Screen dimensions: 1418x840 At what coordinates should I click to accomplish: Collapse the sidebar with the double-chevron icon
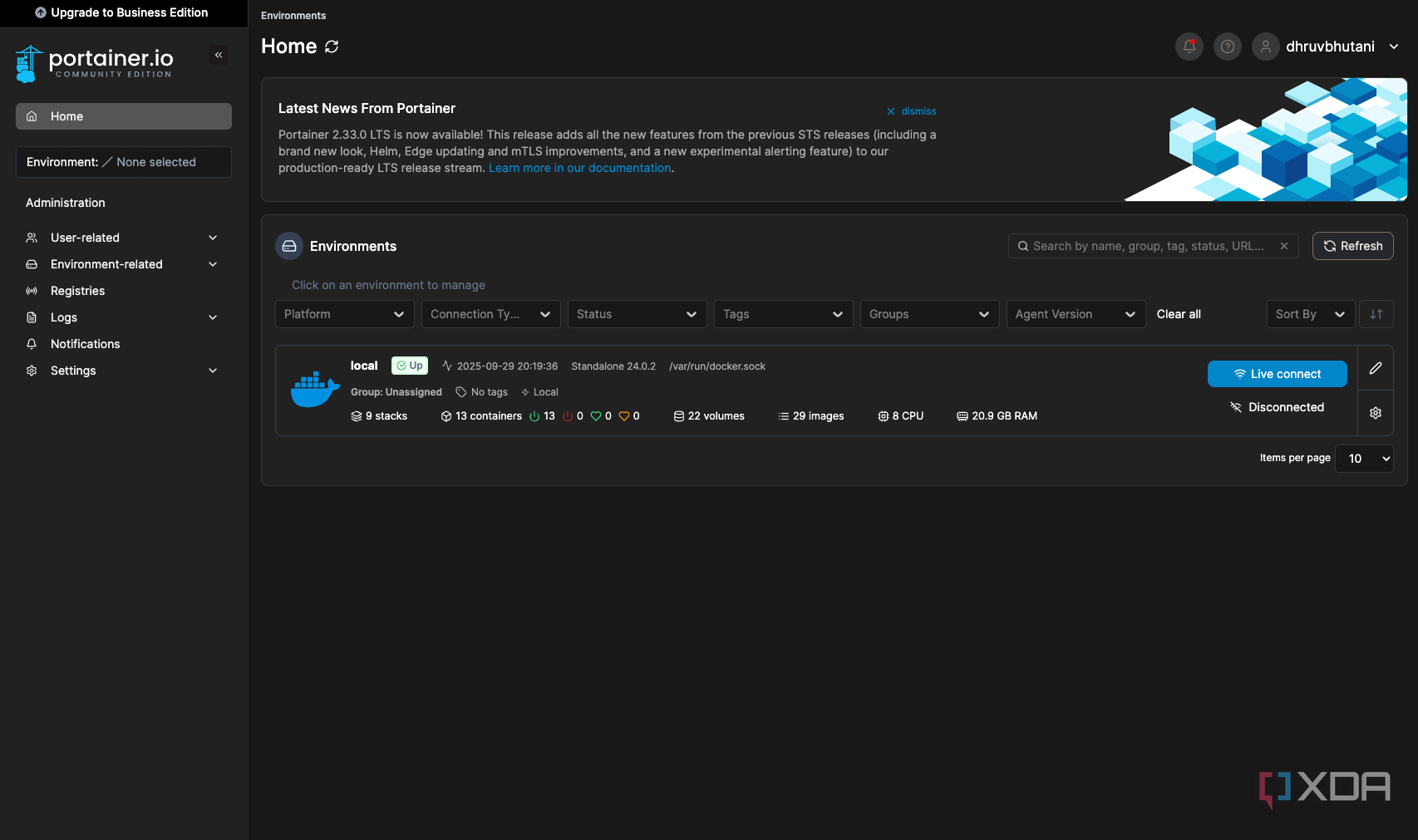coord(219,55)
